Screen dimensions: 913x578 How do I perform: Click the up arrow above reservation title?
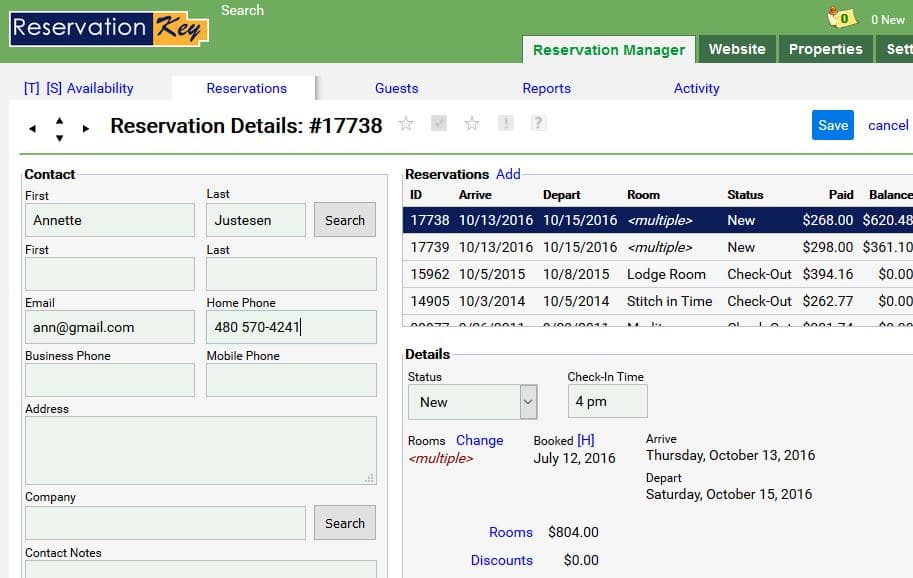click(59, 120)
